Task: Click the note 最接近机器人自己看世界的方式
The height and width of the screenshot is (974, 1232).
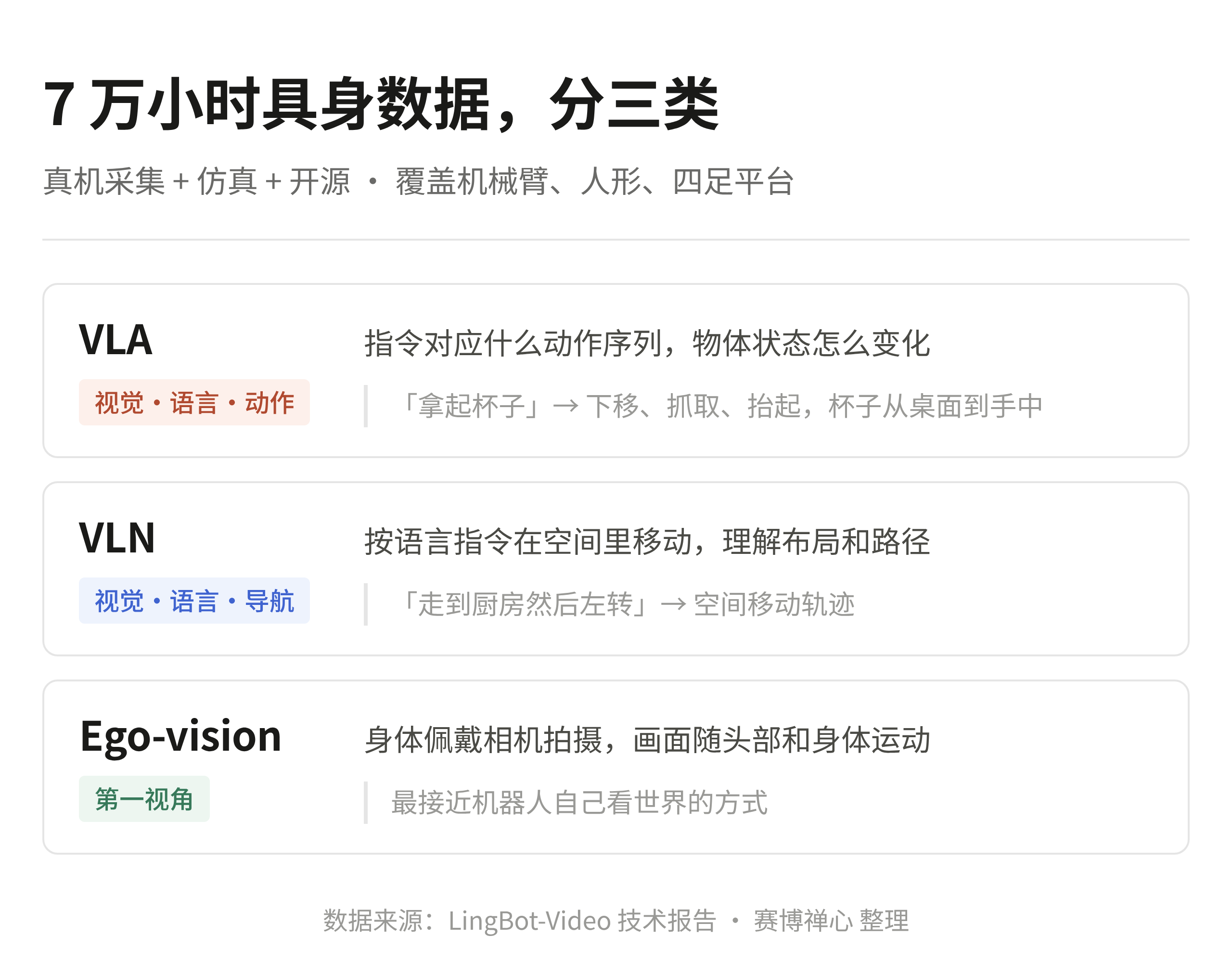Action: [579, 802]
